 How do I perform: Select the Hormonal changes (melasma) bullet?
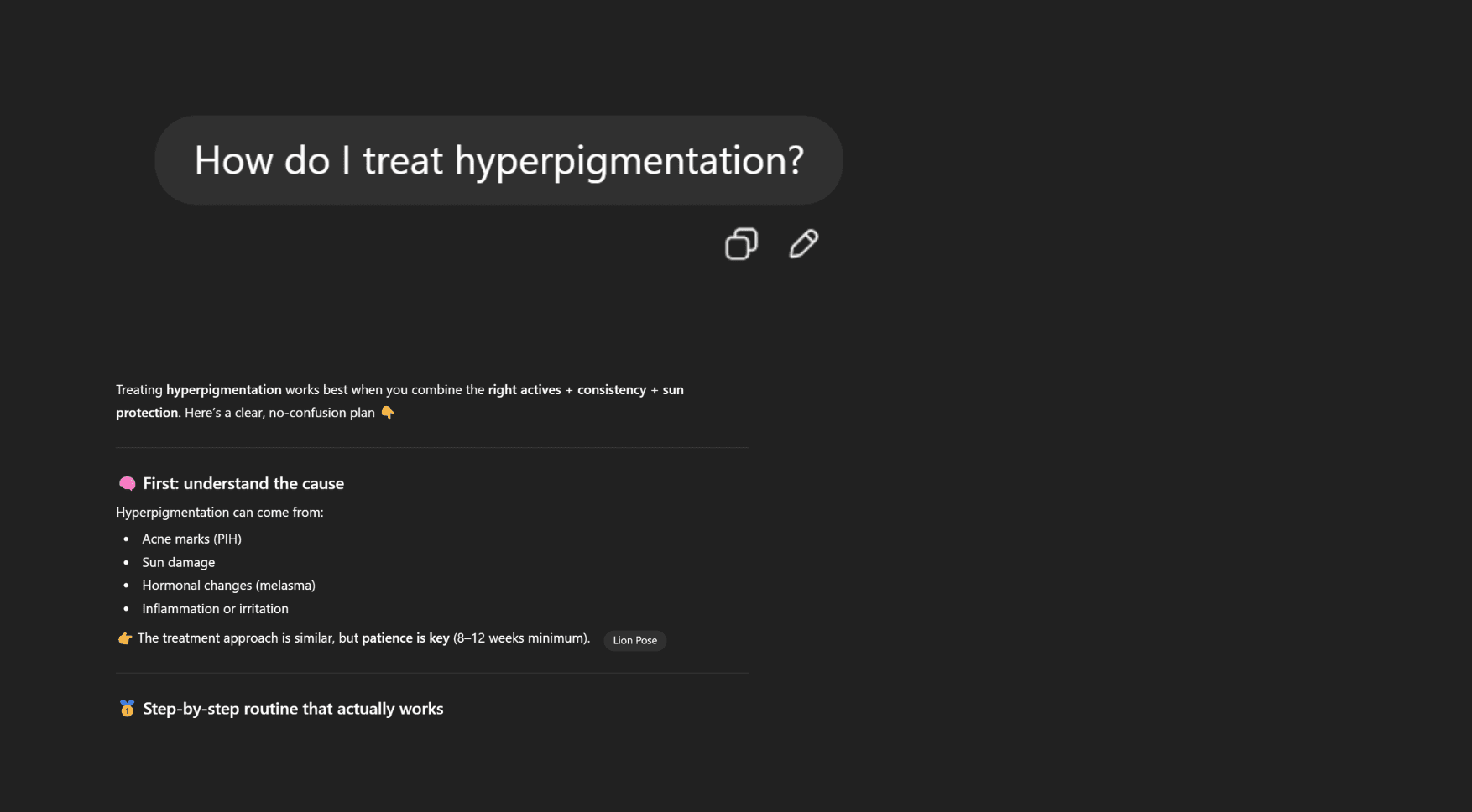(229, 585)
